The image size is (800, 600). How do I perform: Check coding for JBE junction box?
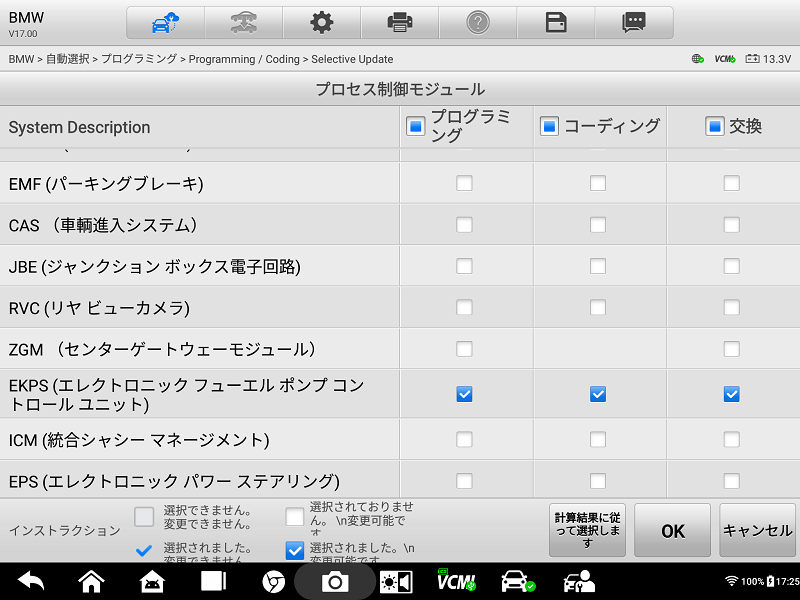598,266
